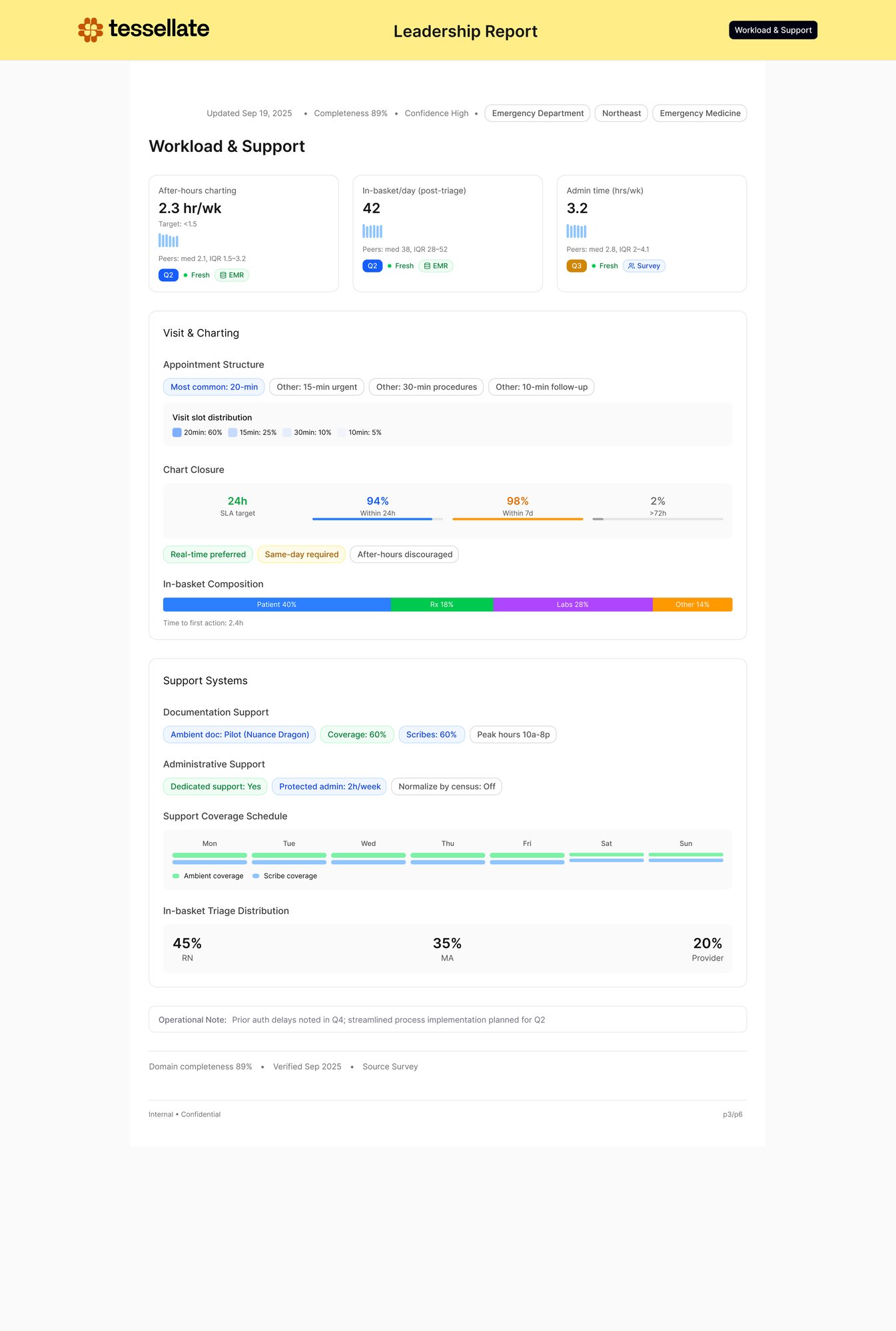Viewport: 896px width, 1331px height.
Task: Click the orange Q3 quartile badge
Action: pos(576,266)
